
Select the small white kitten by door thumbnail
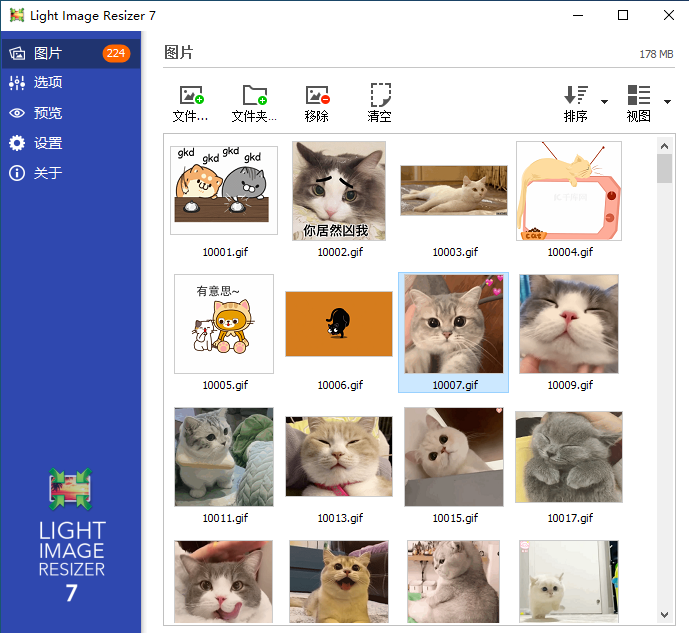569,582
